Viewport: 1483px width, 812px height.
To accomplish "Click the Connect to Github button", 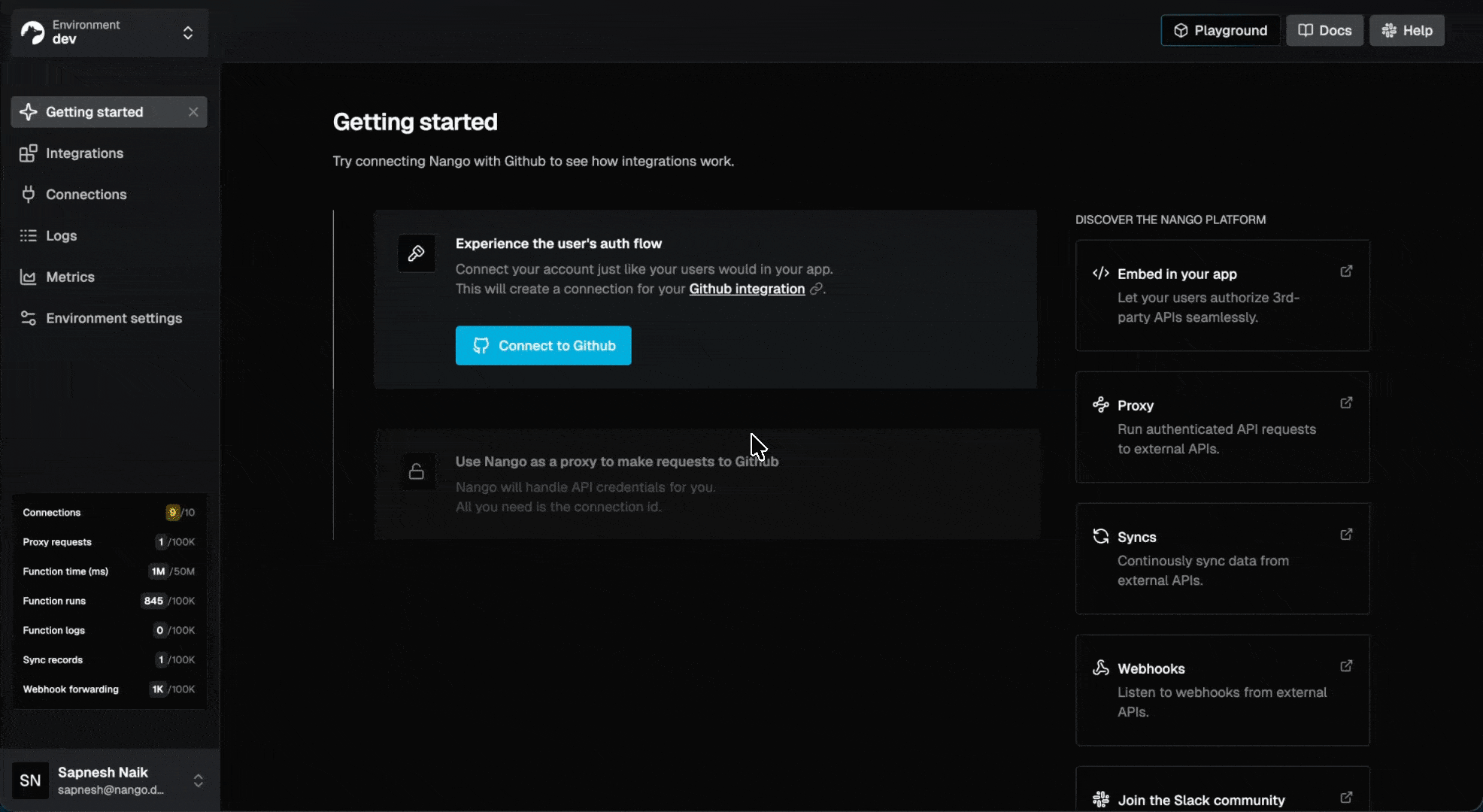I will [x=543, y=346].
